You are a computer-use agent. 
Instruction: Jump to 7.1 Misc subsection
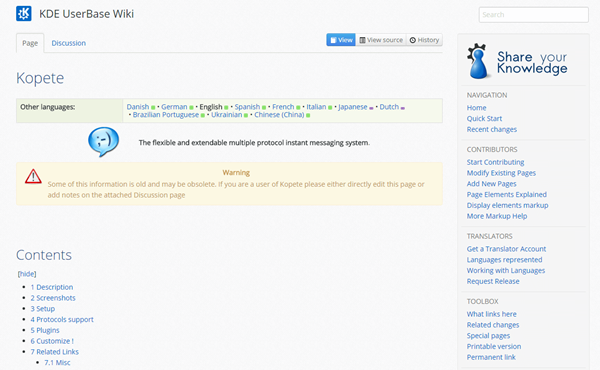pos(57,362)
